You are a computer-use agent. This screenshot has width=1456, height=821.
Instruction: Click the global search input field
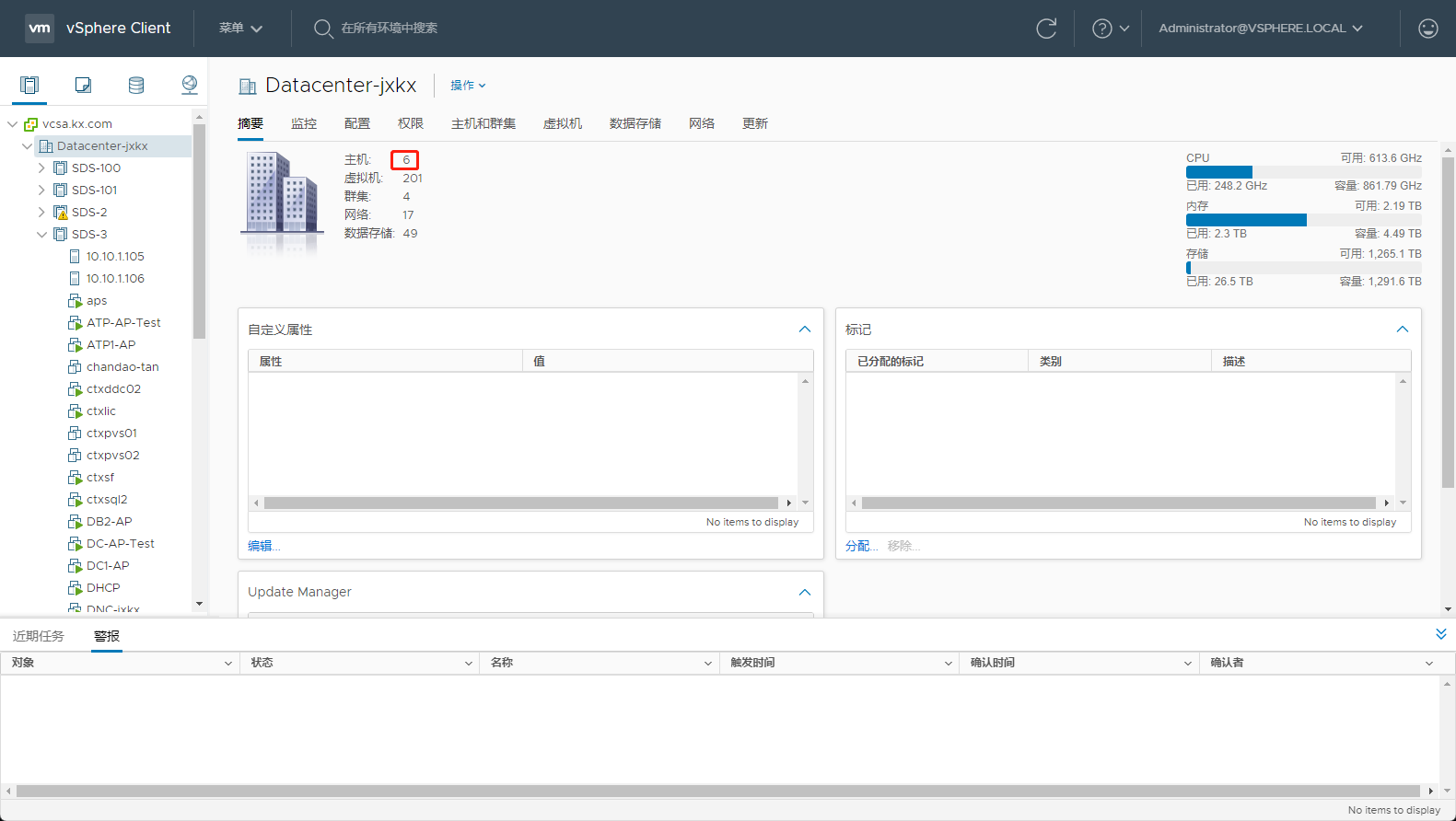(x=389, y=29)
